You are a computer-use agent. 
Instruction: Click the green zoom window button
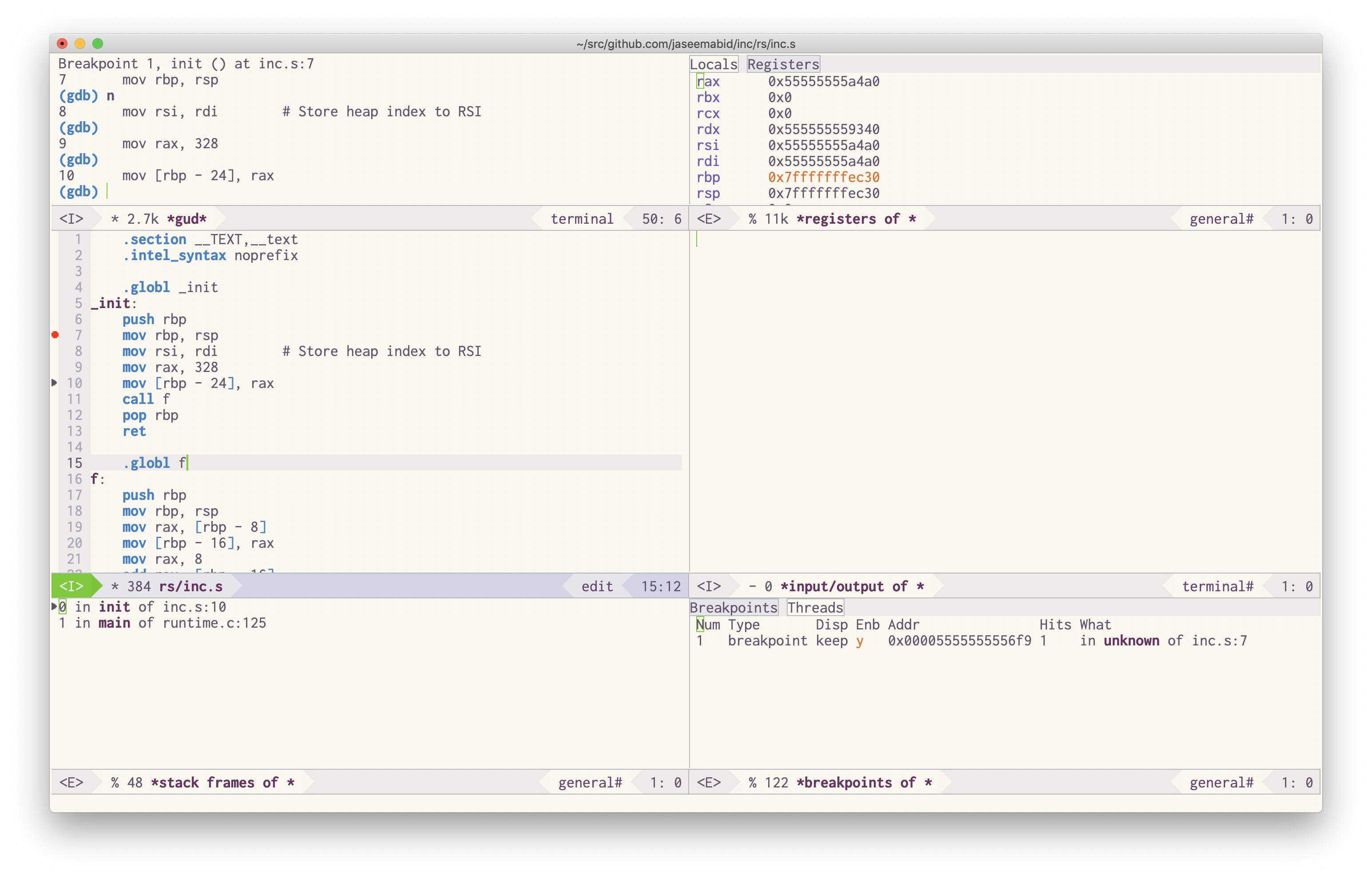pyautogui.click(x=98, y=44)
